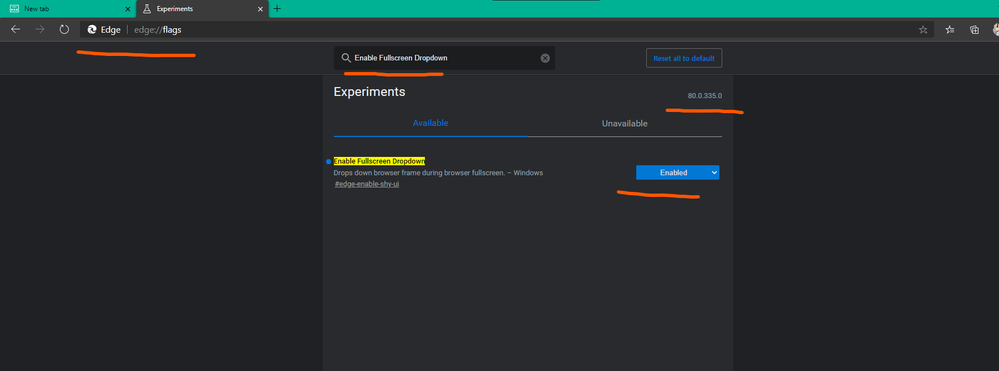
Task: Close the New tab tab
Action: coord(127,9)
